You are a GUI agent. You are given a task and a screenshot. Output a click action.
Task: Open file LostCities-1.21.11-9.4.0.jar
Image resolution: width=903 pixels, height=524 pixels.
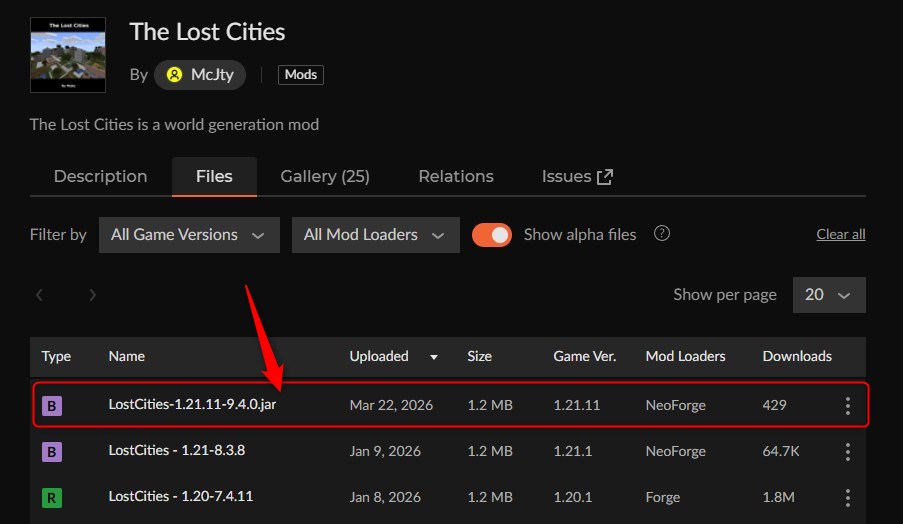coord(192,404)
